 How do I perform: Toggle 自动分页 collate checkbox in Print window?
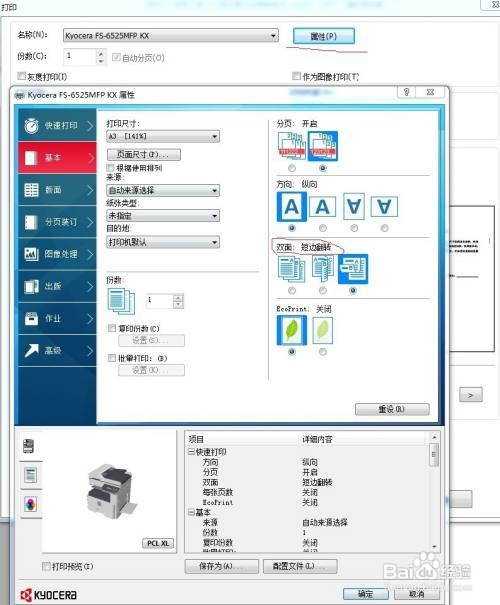point(116,57)
